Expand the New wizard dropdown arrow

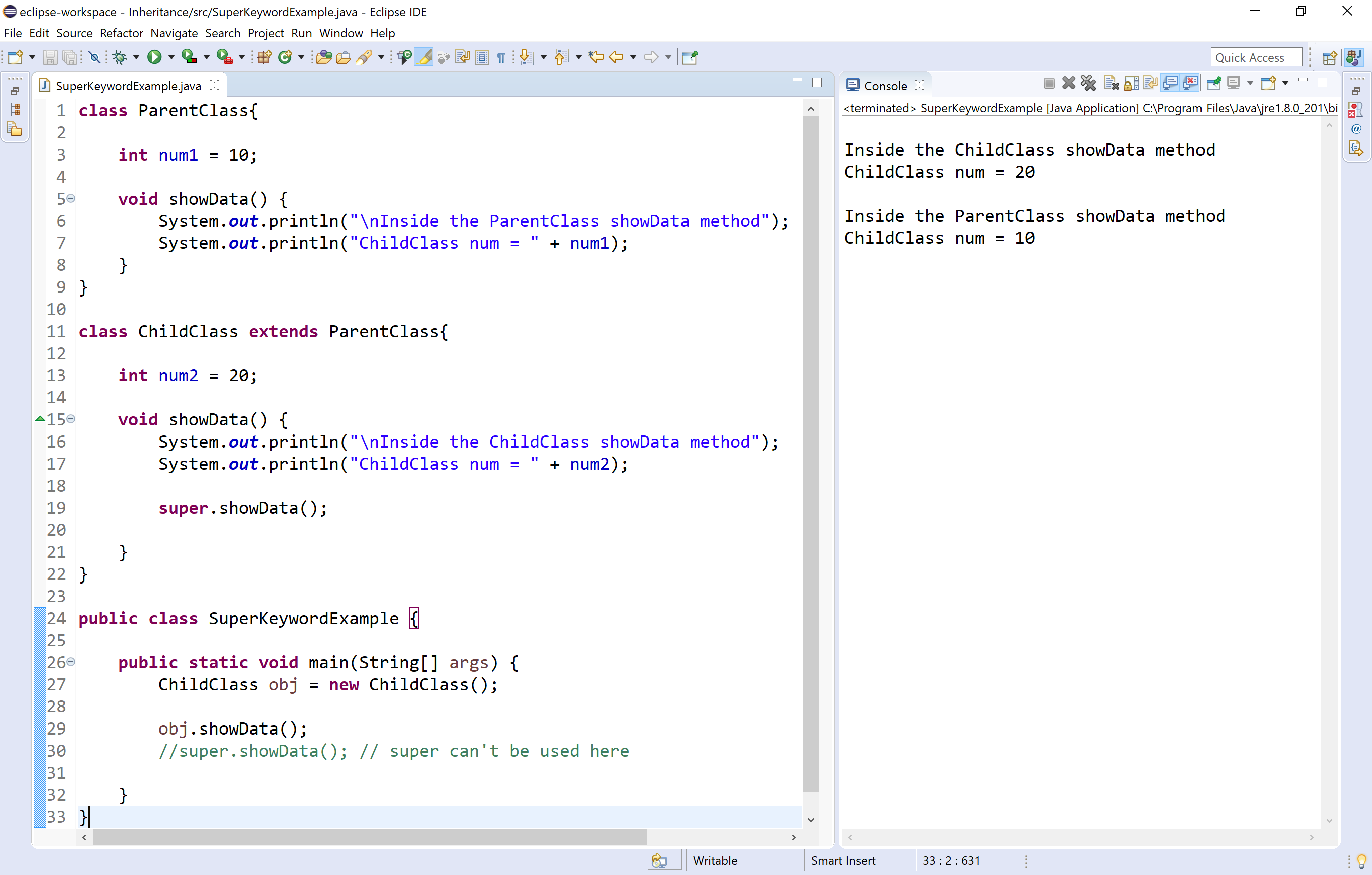pos(32,56)
